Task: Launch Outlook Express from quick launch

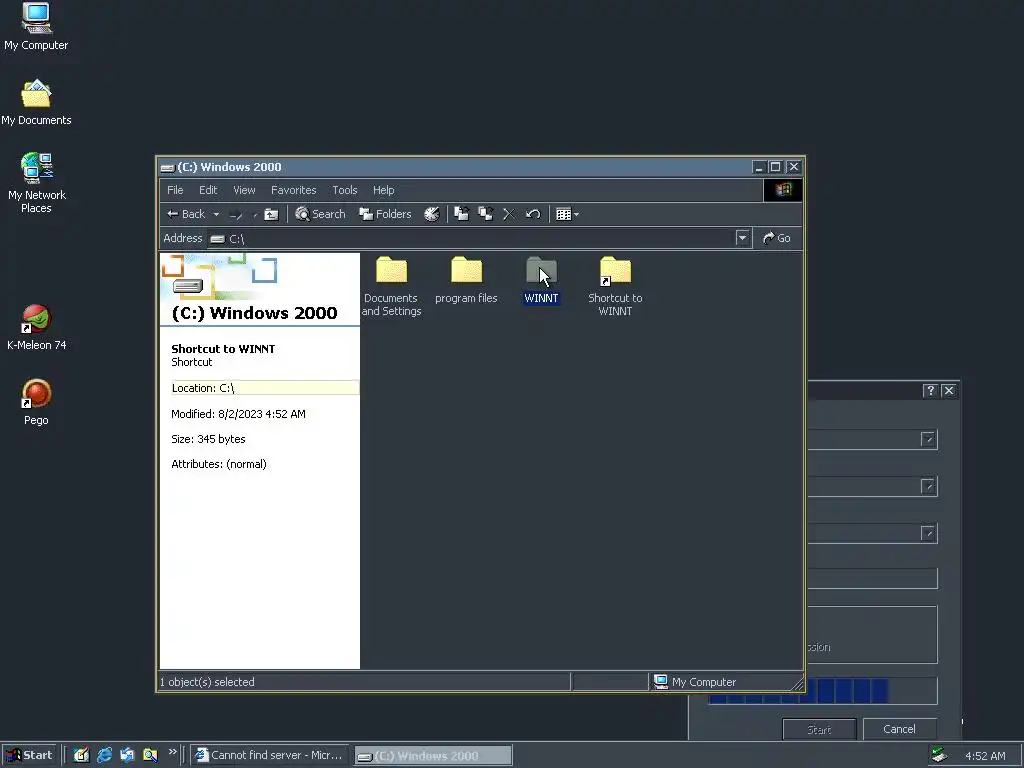Action: pos(127,755)
